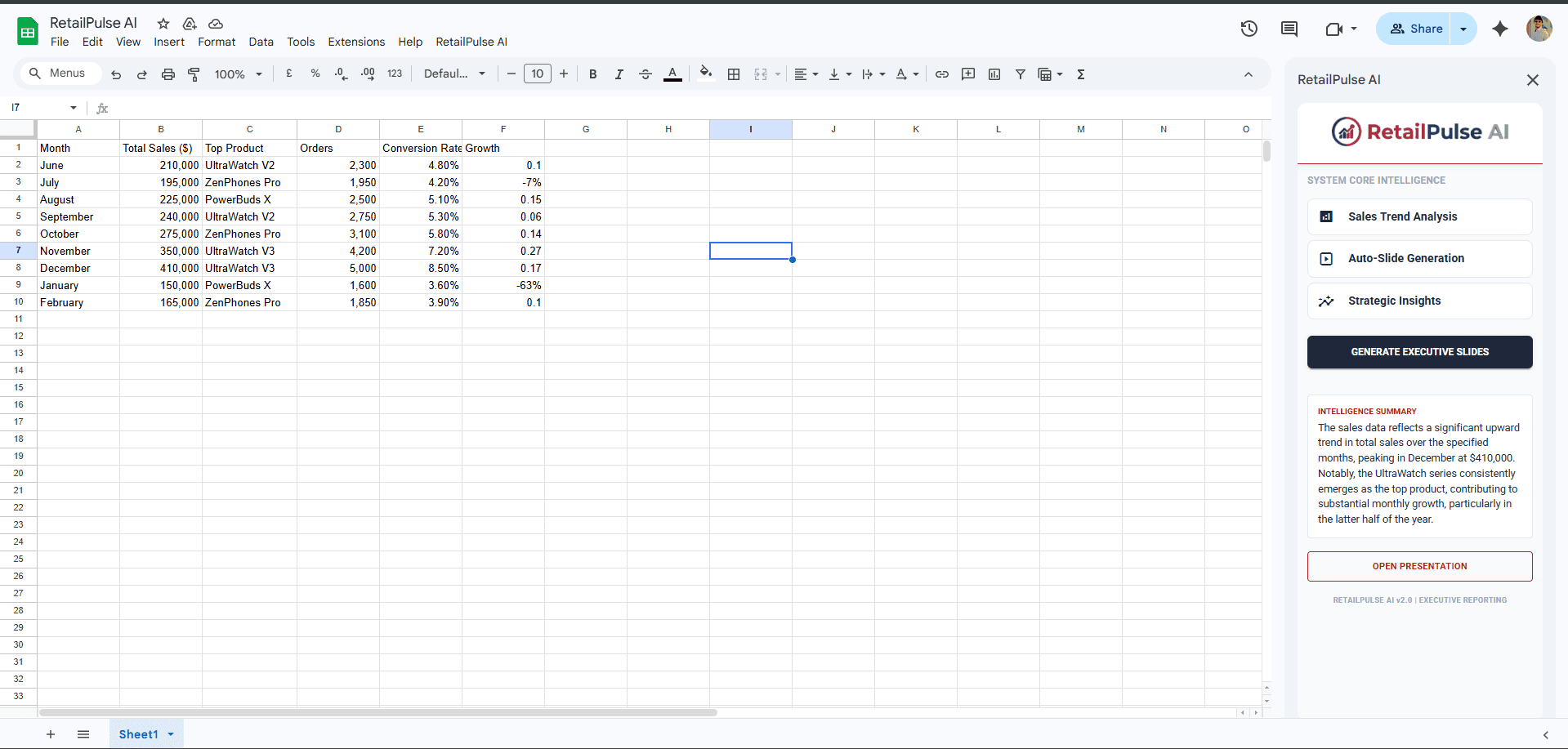Image resolution: width=1568 pixels, height=749 pixels.
Task: Expand text rotation options
Action: 907,74
